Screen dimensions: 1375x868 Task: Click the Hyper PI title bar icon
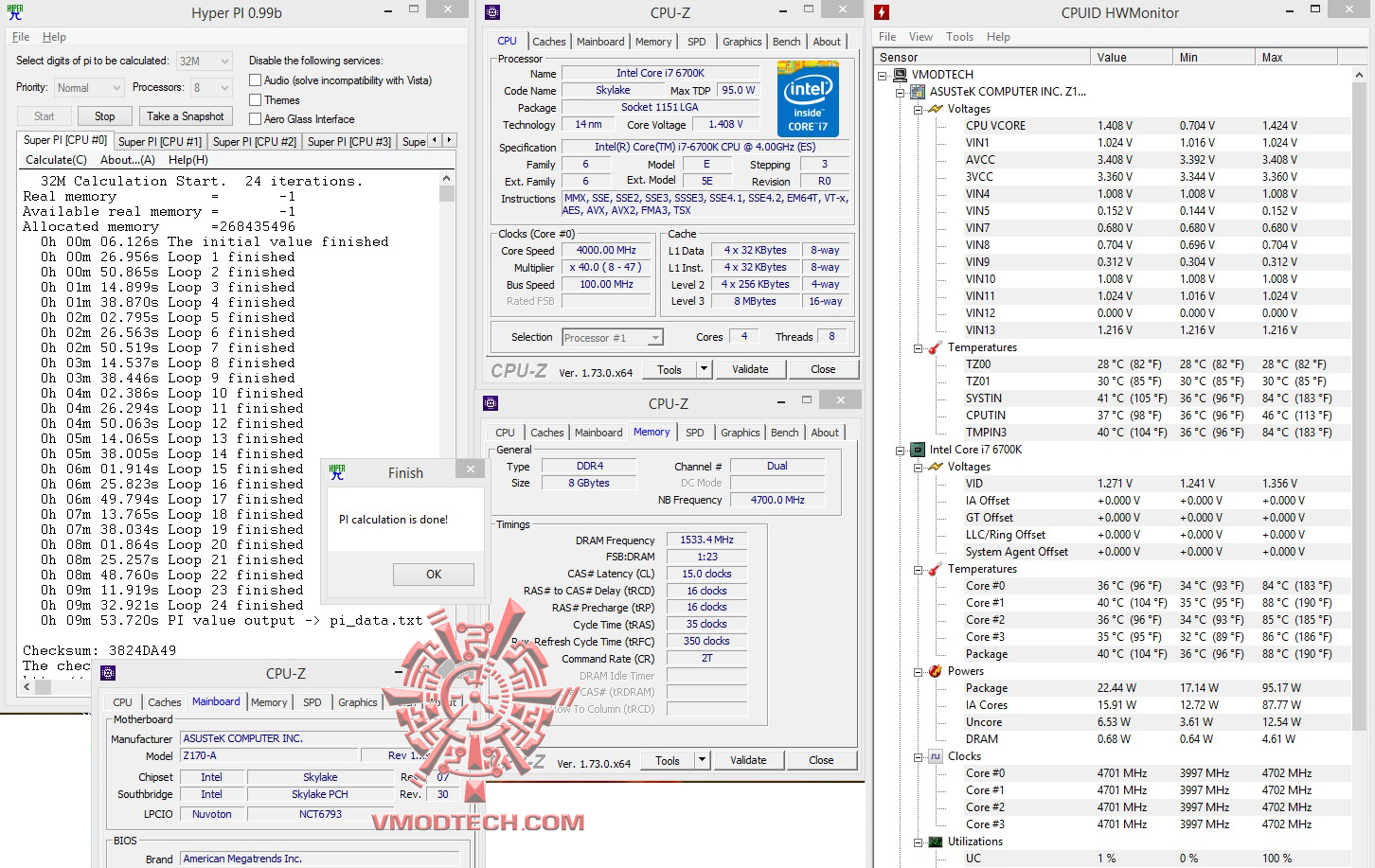click(15, 12)
